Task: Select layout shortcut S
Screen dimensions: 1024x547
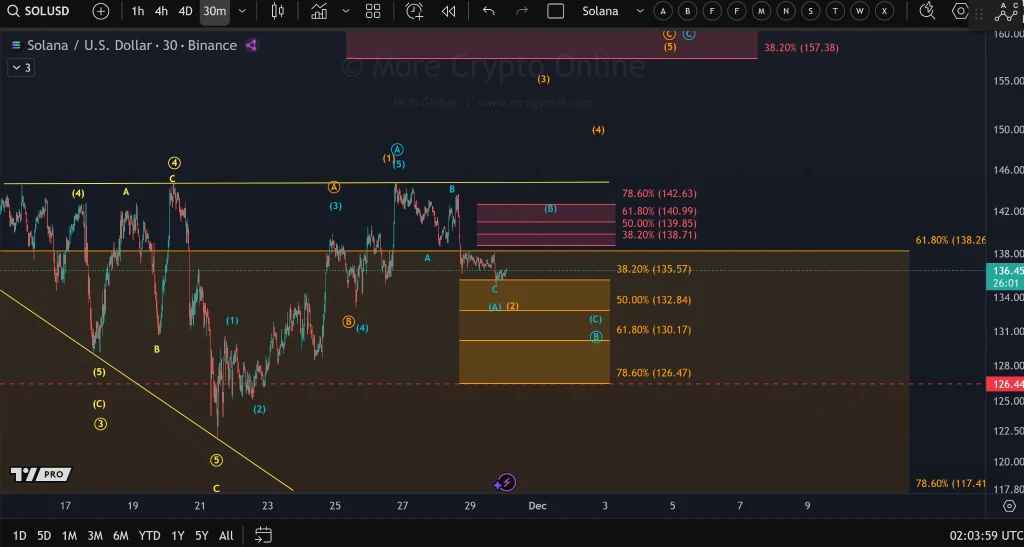Action: pyautogui.click(x=810, y=11)
